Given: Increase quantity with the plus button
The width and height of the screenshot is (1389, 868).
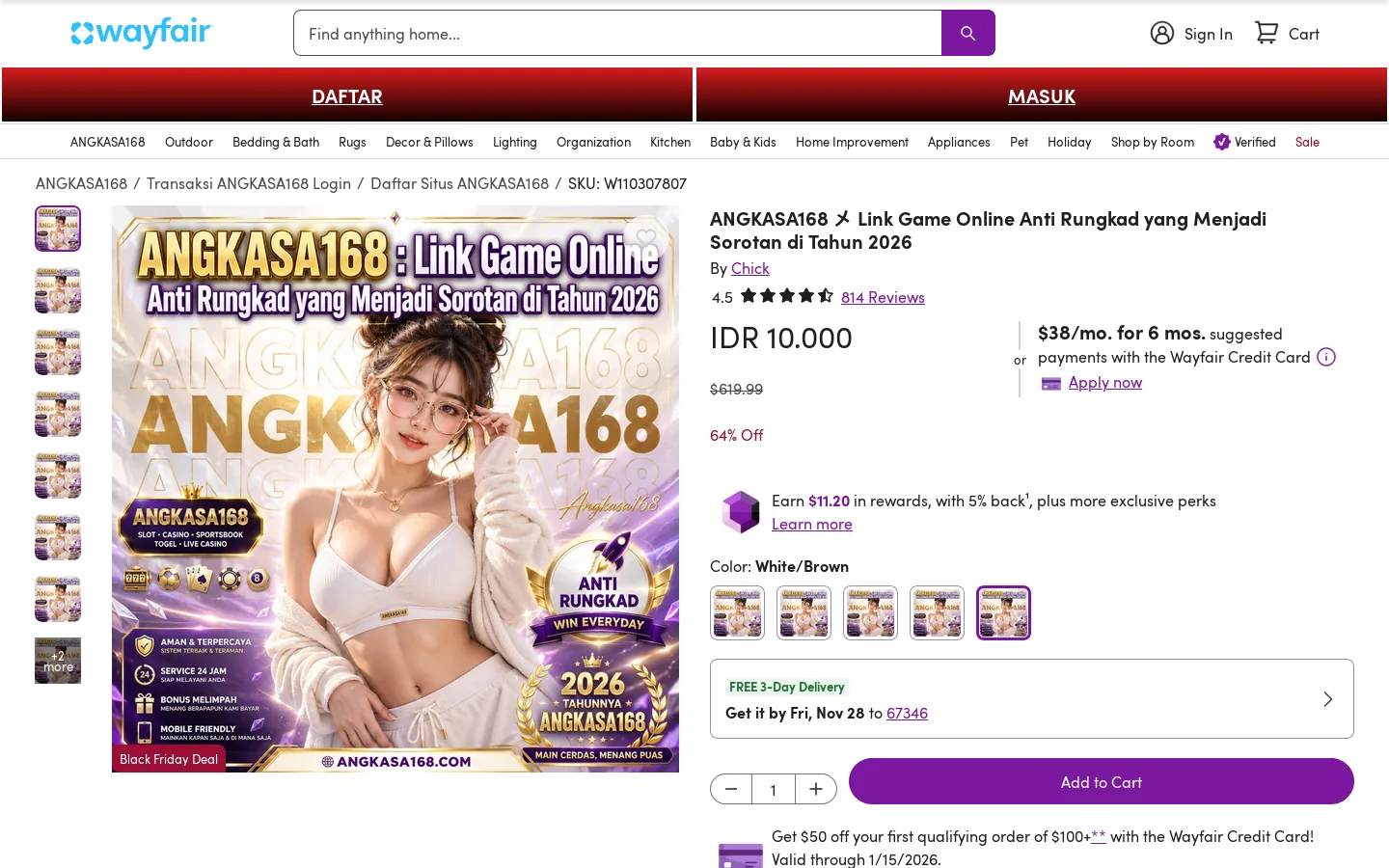Looking at the screenshot, I should click(x=816, y=789).
